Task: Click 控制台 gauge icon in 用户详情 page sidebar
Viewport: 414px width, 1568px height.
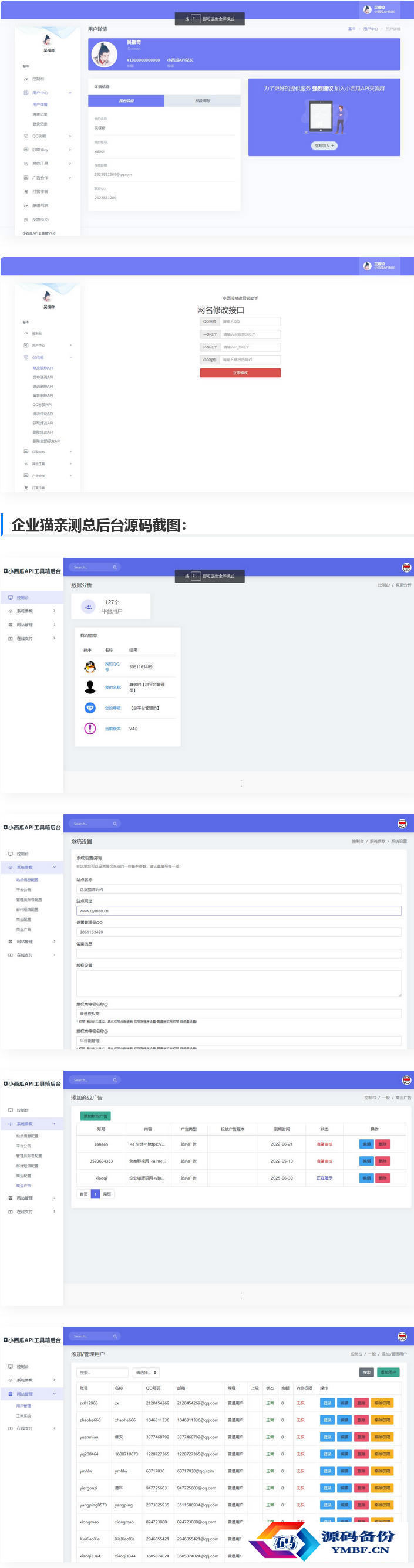Action: pyautogui.click(x=26, y=79)
